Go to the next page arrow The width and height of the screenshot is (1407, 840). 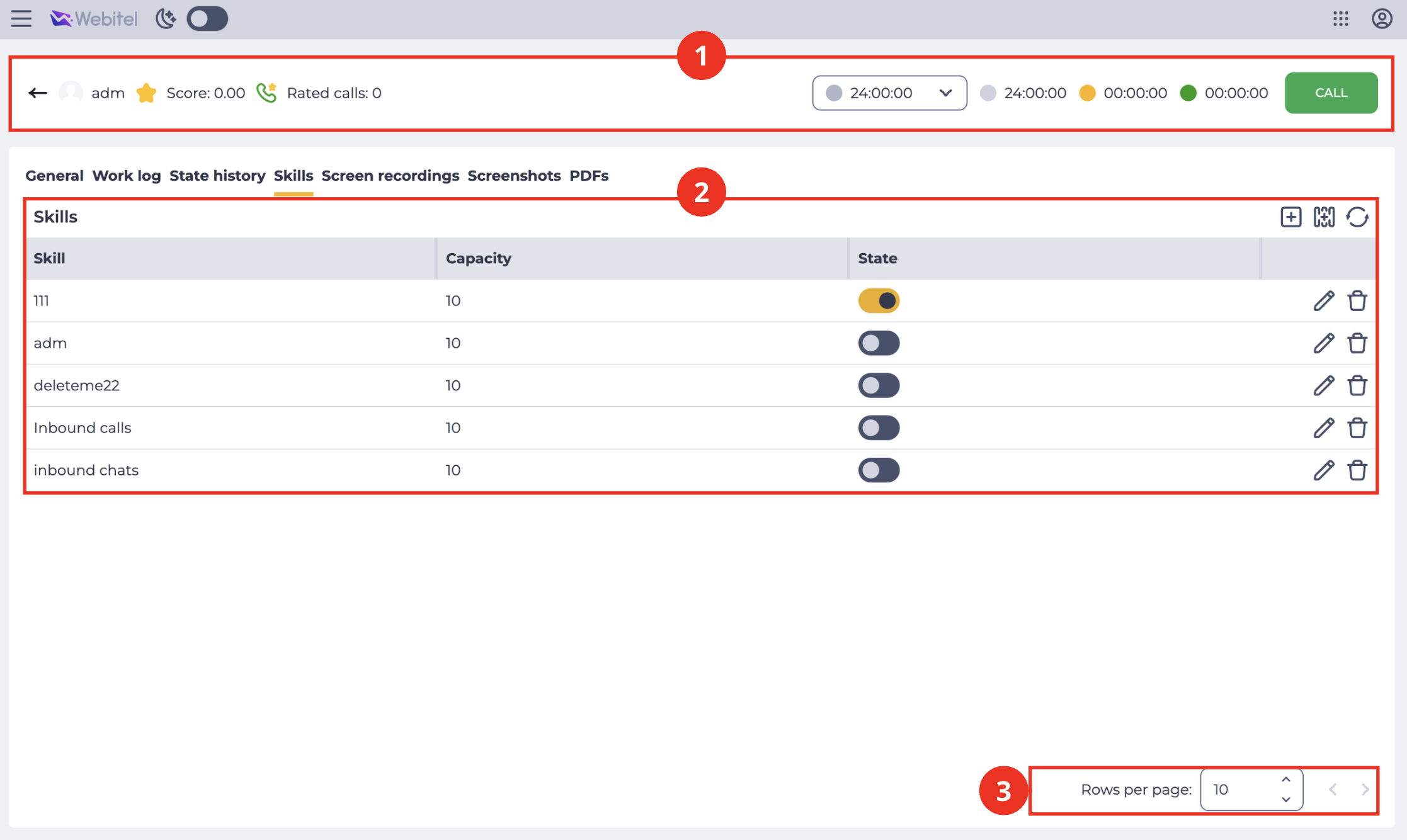[1365, 790]
